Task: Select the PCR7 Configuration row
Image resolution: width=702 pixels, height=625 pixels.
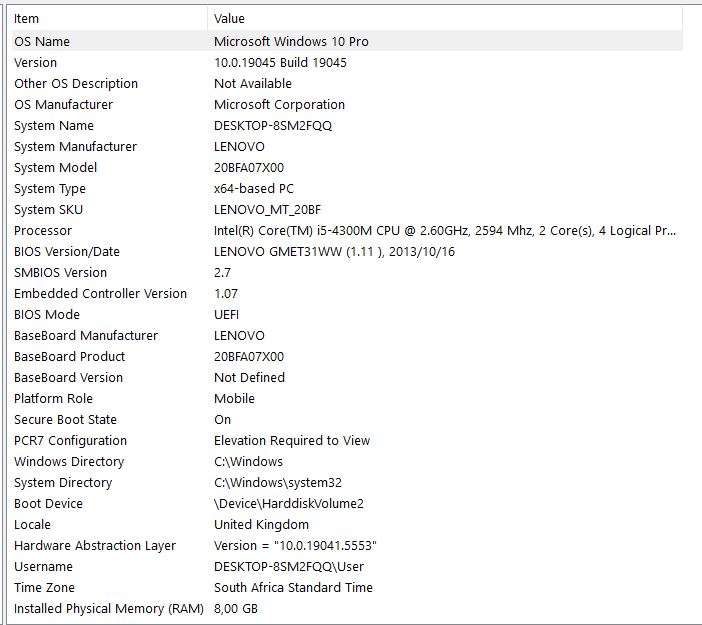Action: point(70,441)
